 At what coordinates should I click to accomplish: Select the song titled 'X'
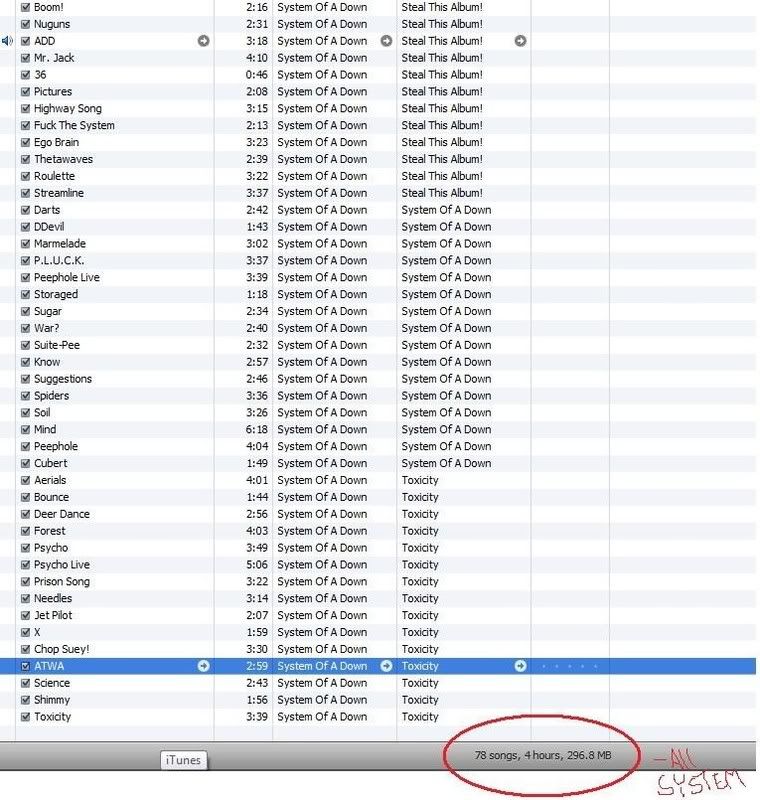(x=37, y=632)
